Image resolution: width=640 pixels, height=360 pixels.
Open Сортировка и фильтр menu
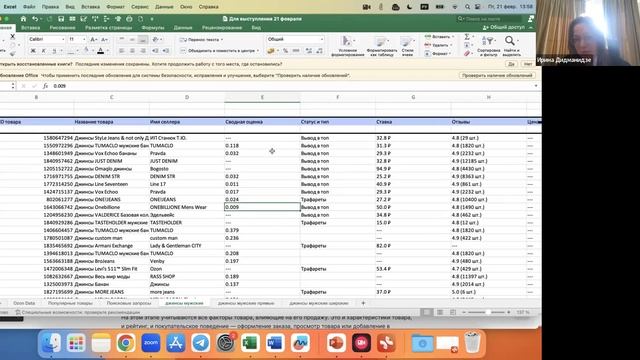[488, 45]
